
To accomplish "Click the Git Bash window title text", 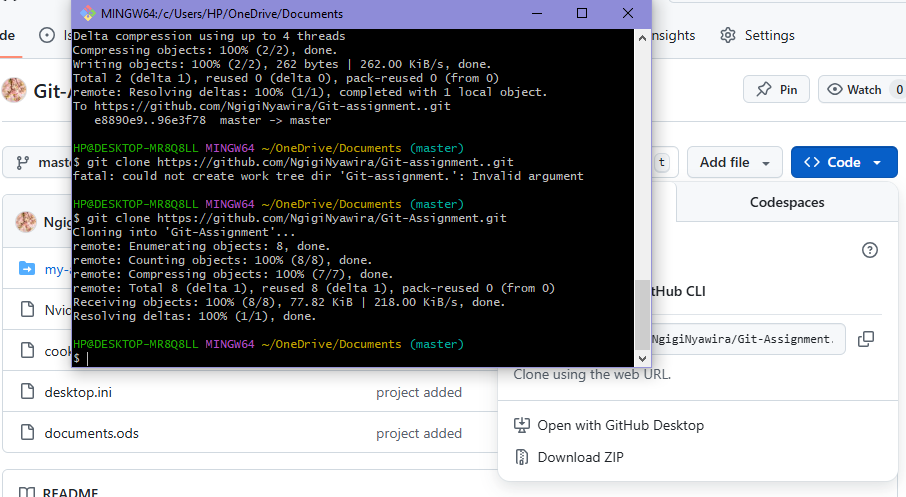I will (222, 14).
